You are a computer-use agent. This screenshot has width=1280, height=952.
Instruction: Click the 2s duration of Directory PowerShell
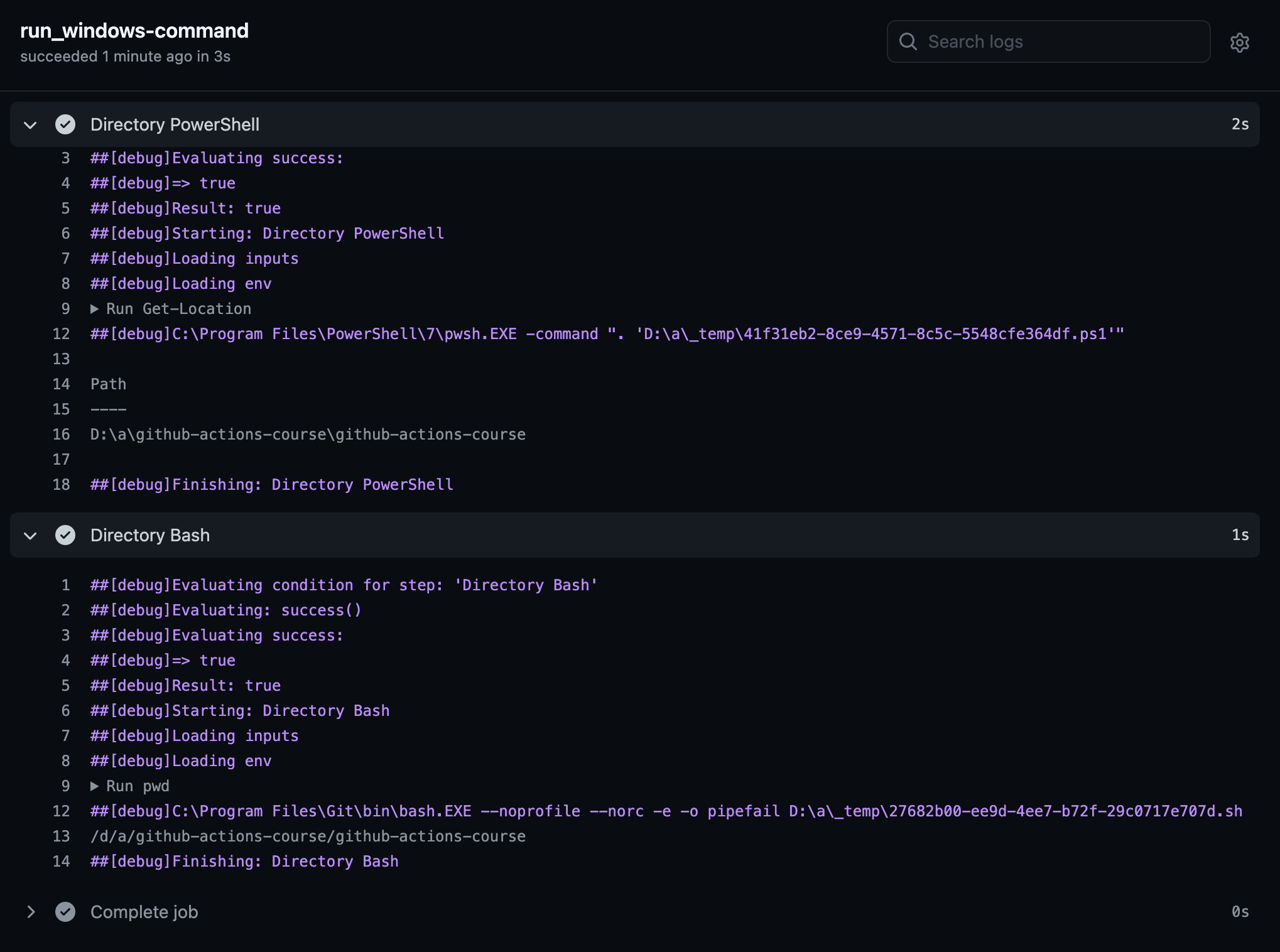(x=1240, y=124)
